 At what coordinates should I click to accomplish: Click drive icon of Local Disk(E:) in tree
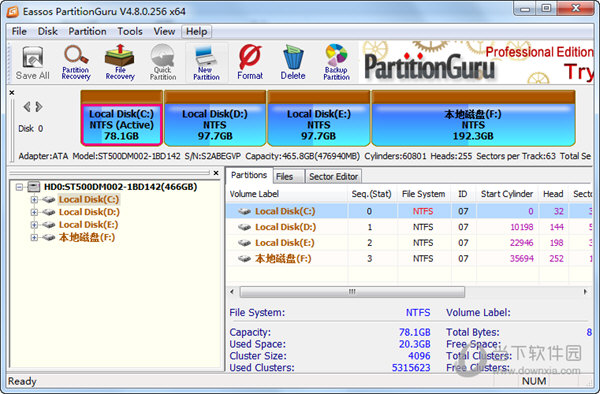[x=49, y=225]
